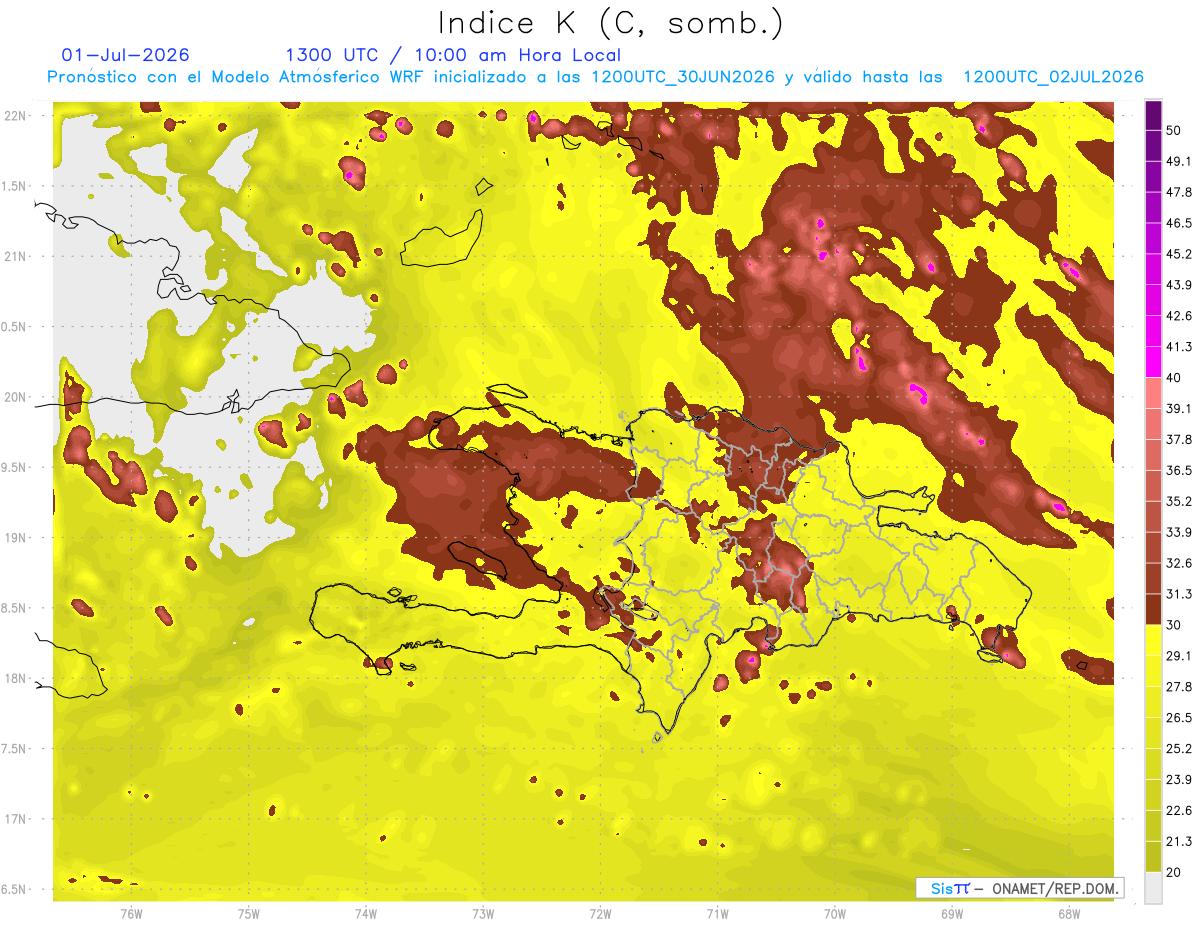
Task: Click legend value "40"
Action: (x=1175, y=377)
